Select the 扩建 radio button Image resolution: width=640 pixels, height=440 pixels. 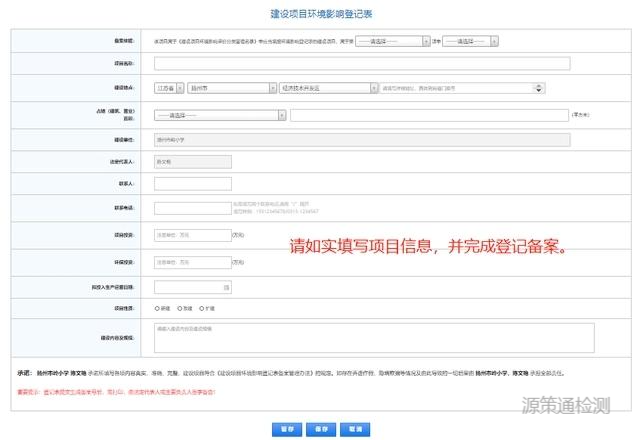coord(203,309)
